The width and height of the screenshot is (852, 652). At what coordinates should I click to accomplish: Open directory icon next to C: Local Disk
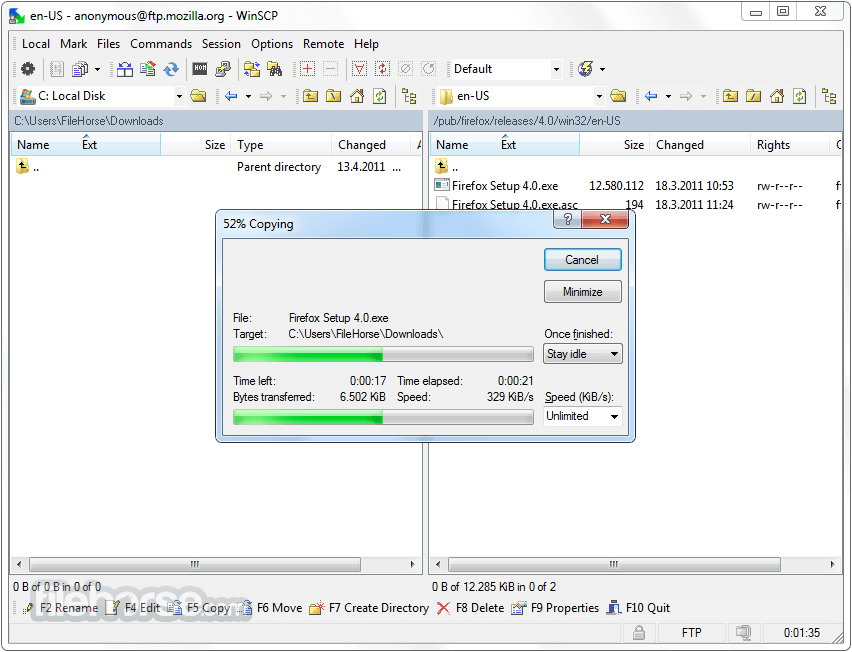click(x=198, y=96)
